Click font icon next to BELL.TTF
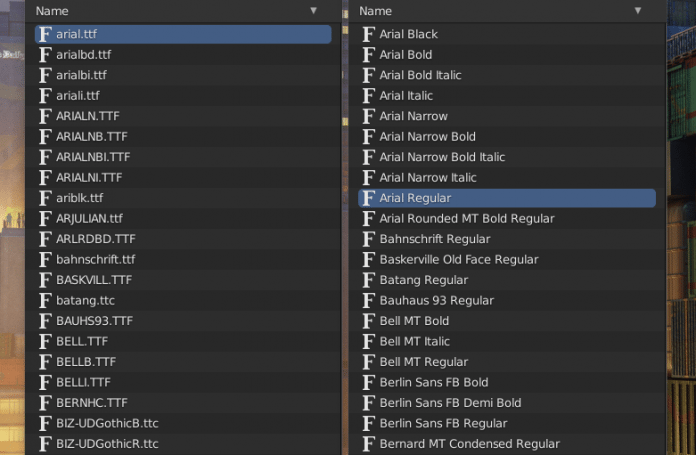Screen dimensions: 696x455 click(45, 341)
